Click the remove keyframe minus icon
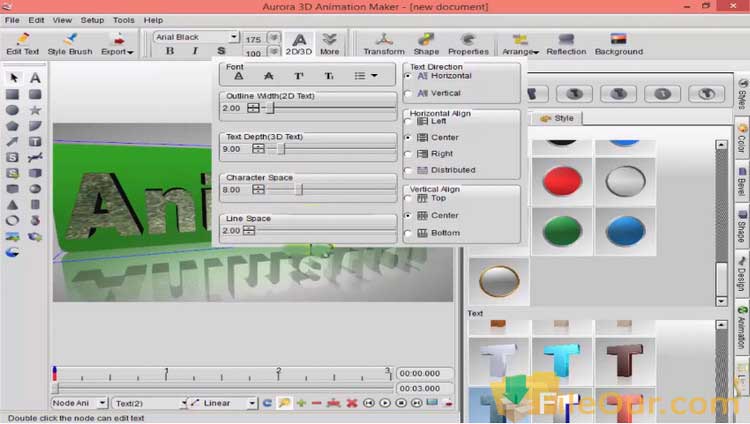 tap(316, 403)
